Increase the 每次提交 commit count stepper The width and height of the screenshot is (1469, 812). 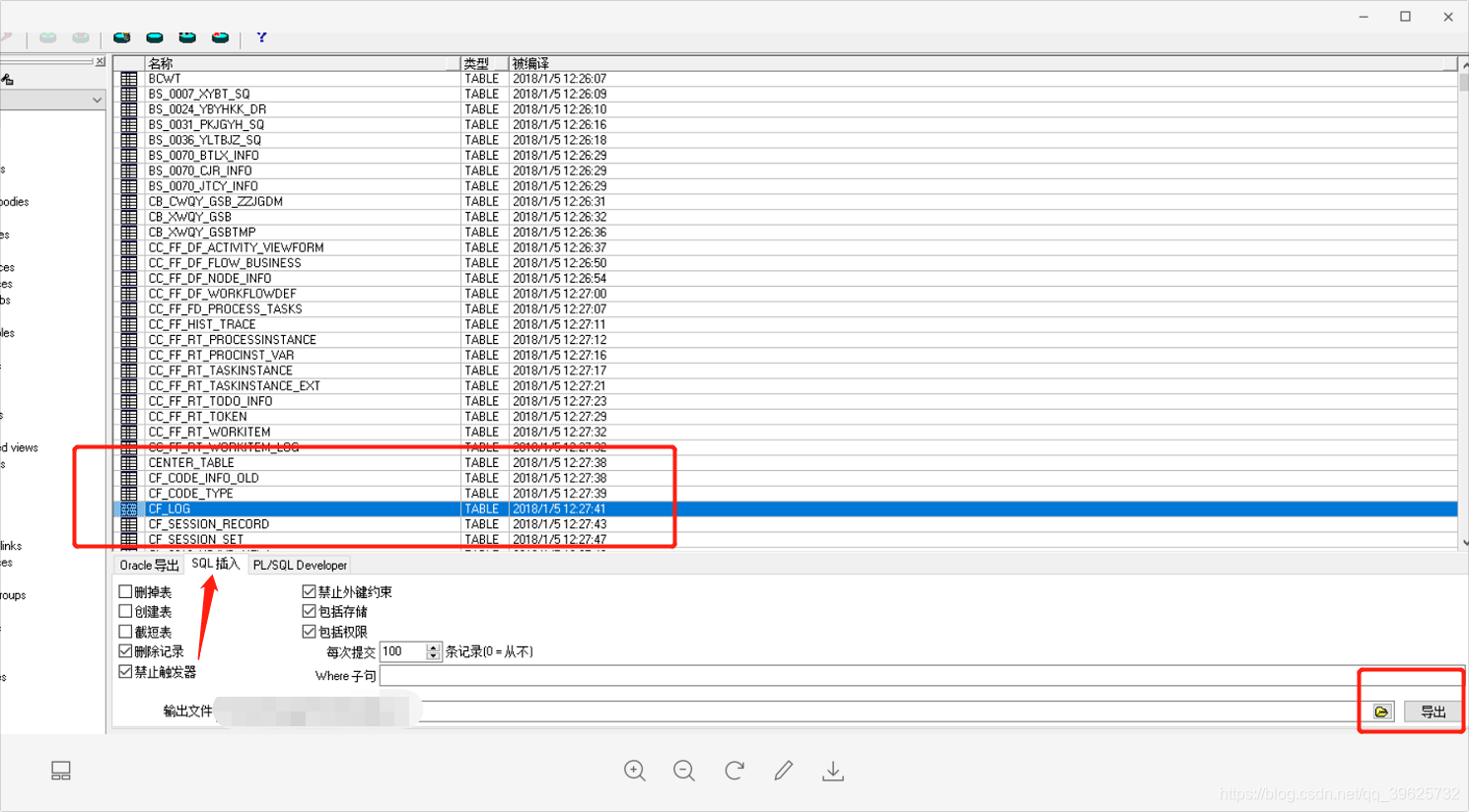[x=433, y=647]
